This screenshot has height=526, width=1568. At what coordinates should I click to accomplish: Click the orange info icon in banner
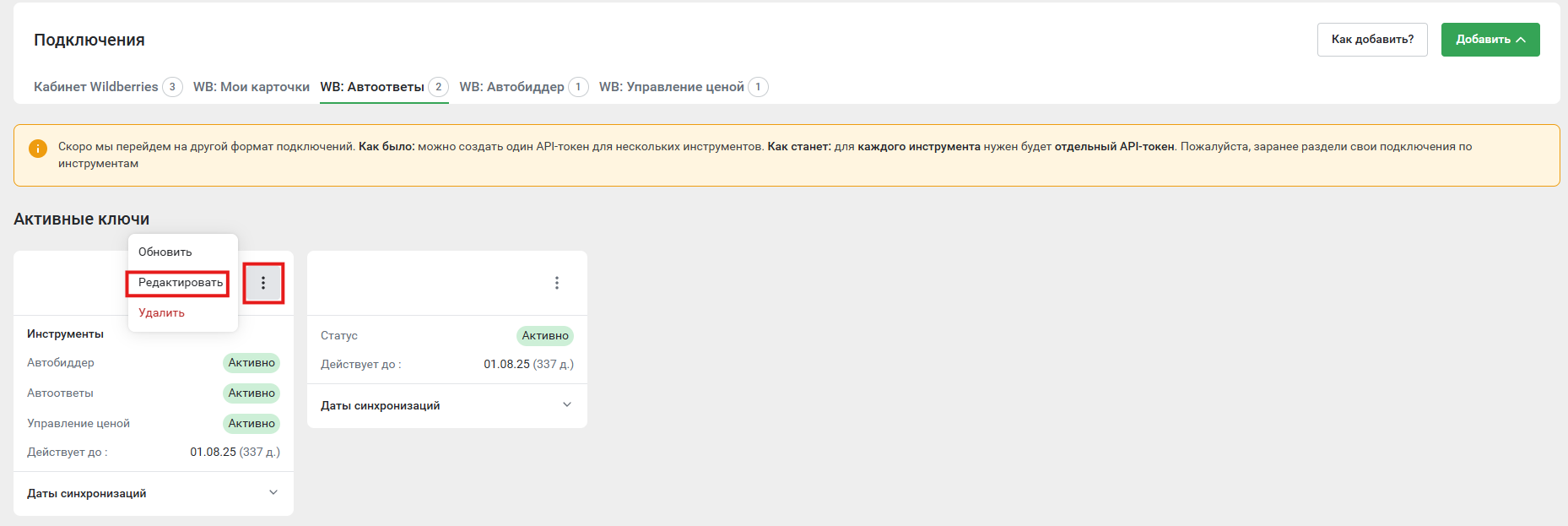click(x=38, y=148)
